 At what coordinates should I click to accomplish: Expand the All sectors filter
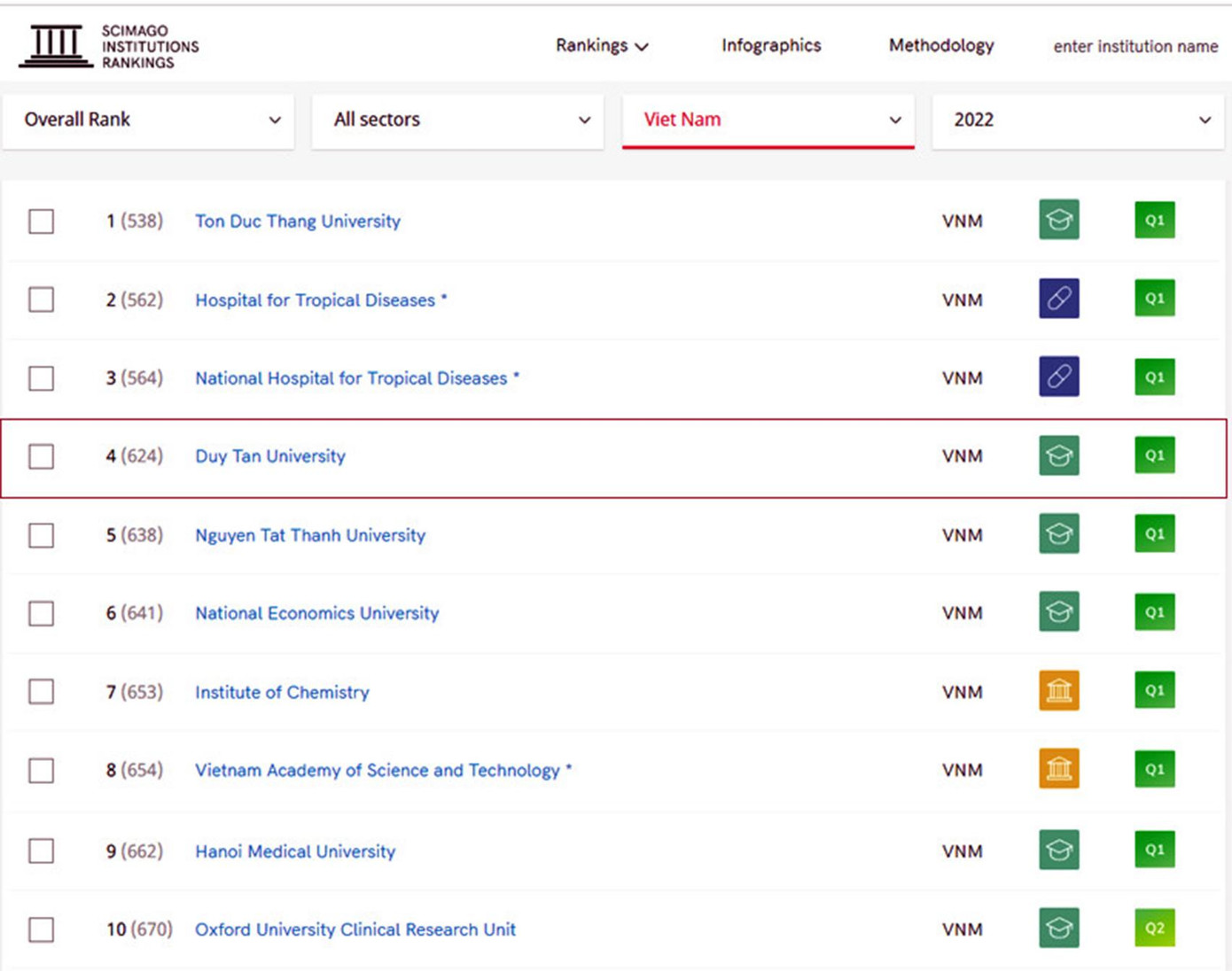[457, 120]
